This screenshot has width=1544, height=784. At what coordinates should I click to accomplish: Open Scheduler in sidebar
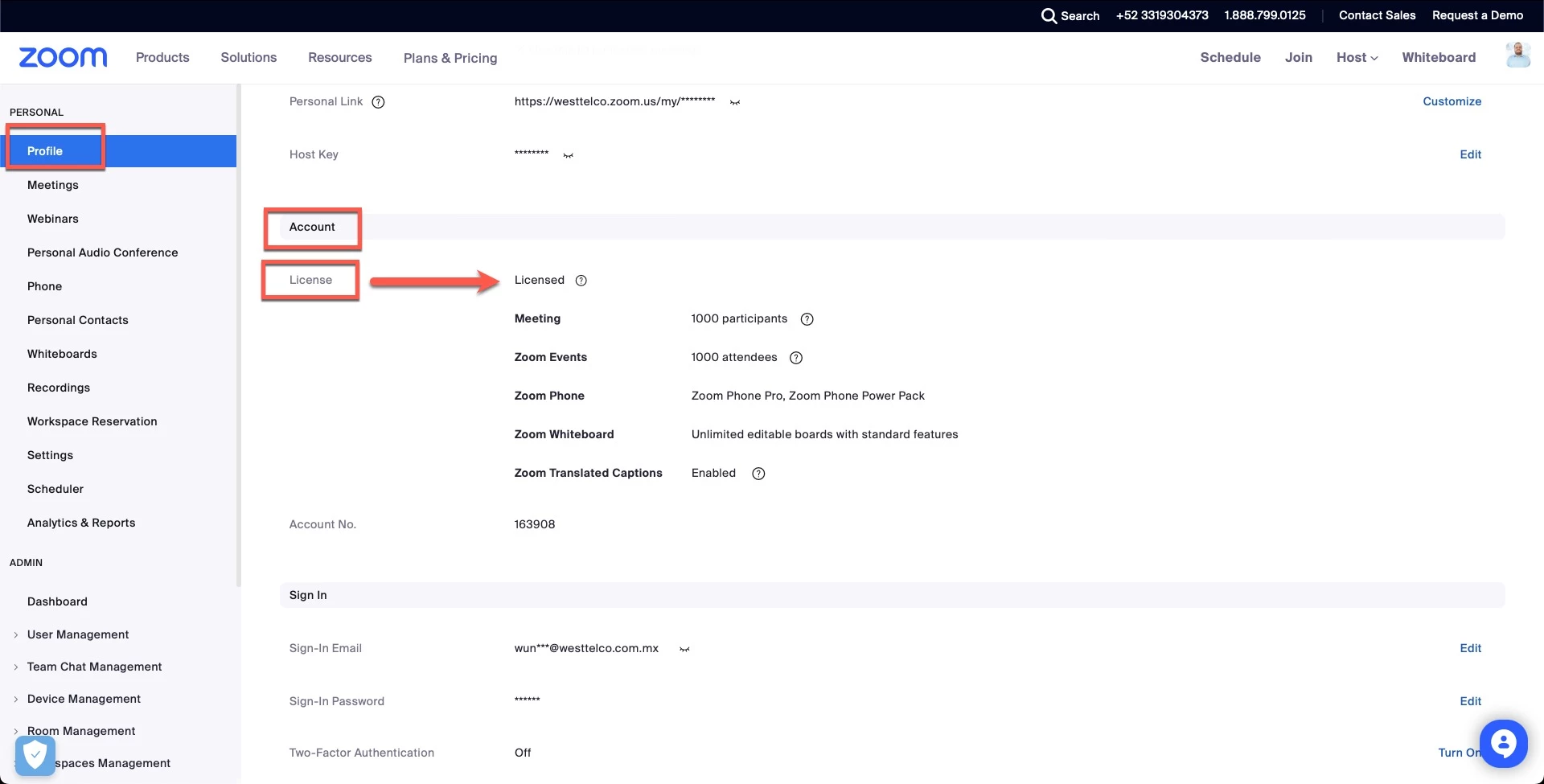coord(55,489)
